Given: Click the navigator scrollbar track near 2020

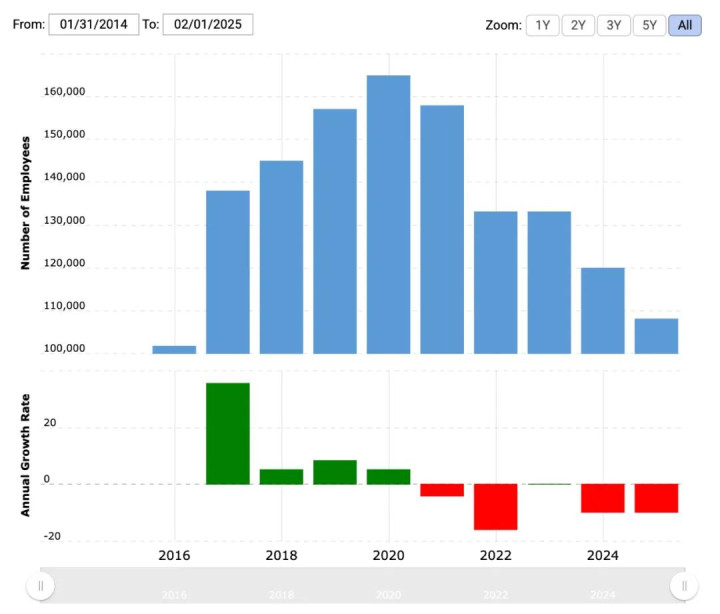Looking at the screenshot, I should pos(388,586).
